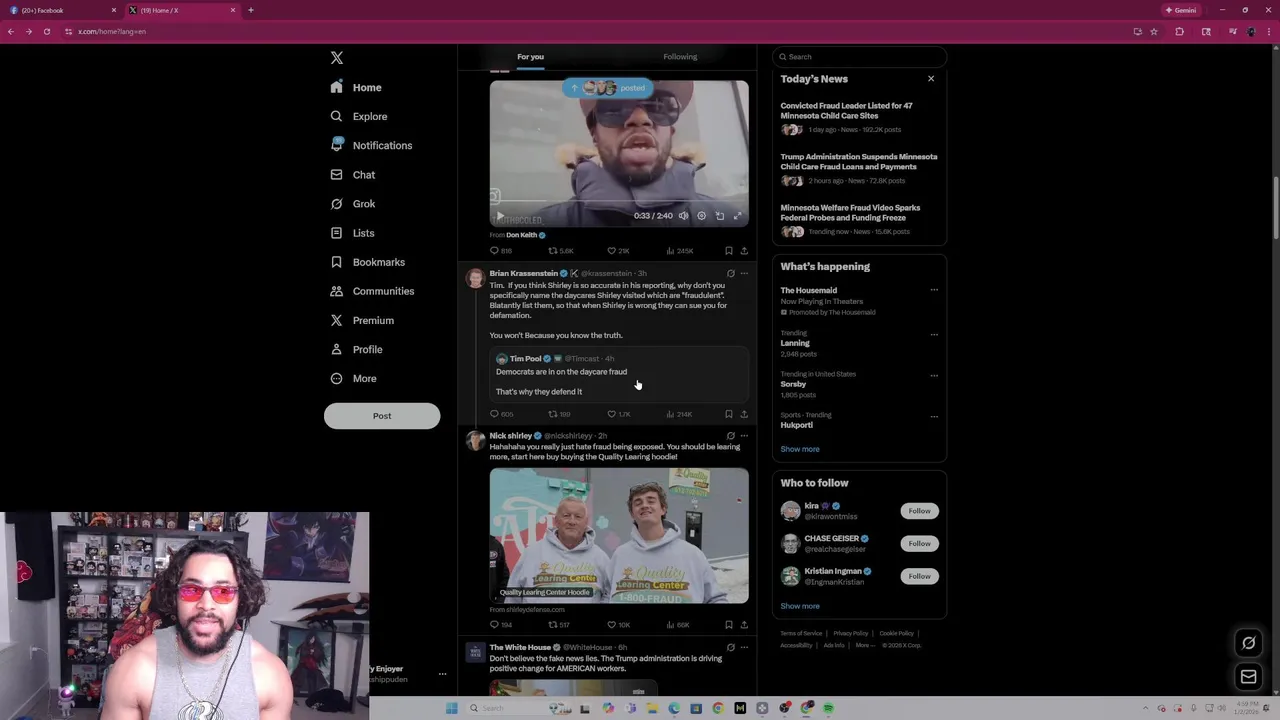Screen dimensions: 1280x720
Task: Click Show more under Who to follow
Action: pyautogui.click(x=800, y=606)
